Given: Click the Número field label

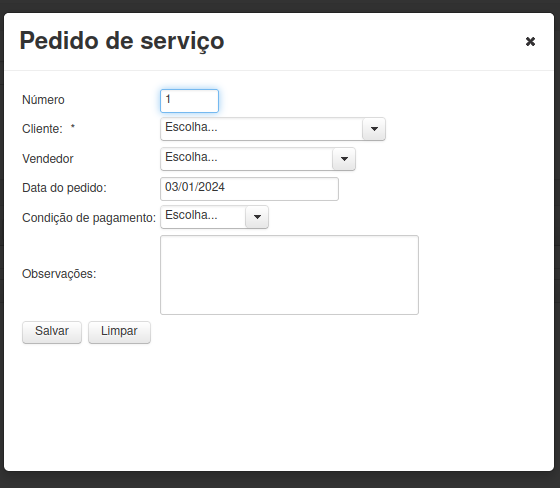Looking at the screenshot, I should click(43, 100).
